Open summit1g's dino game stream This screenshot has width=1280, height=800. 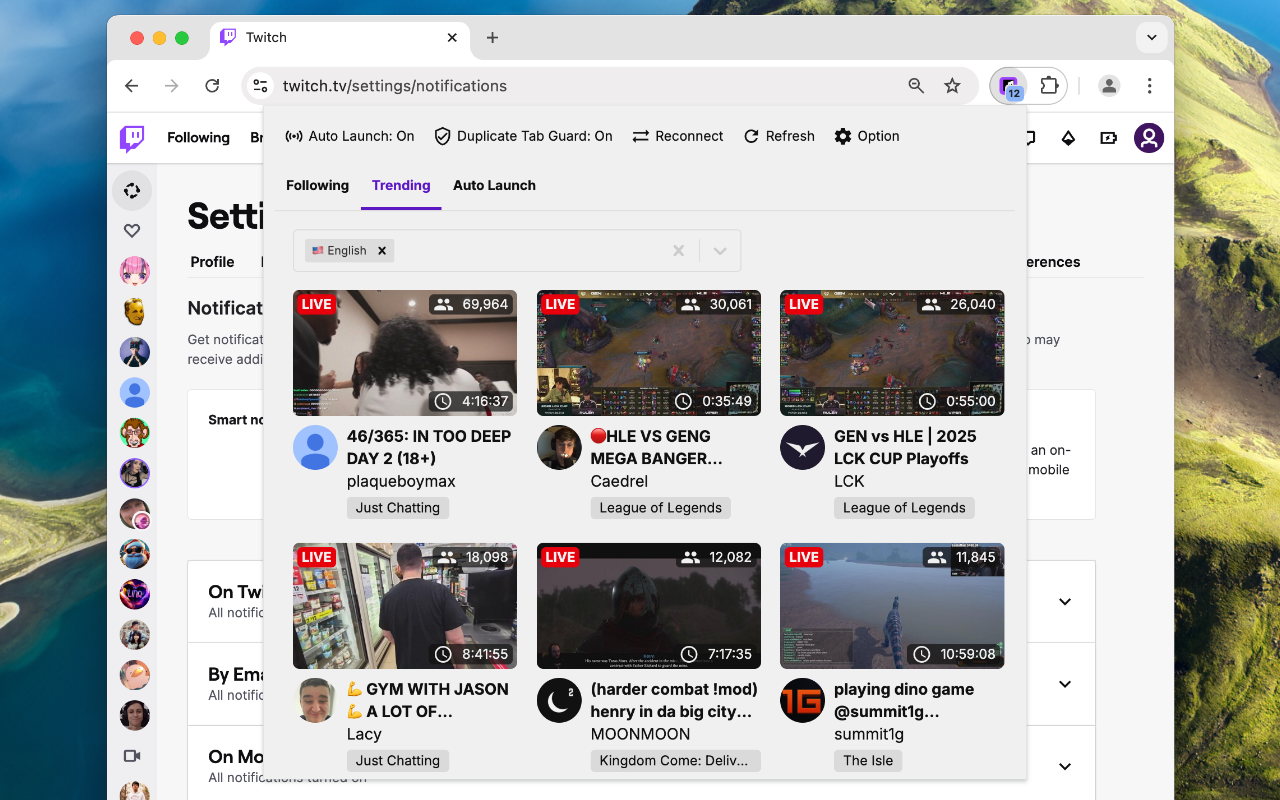[x=891, y=606]
